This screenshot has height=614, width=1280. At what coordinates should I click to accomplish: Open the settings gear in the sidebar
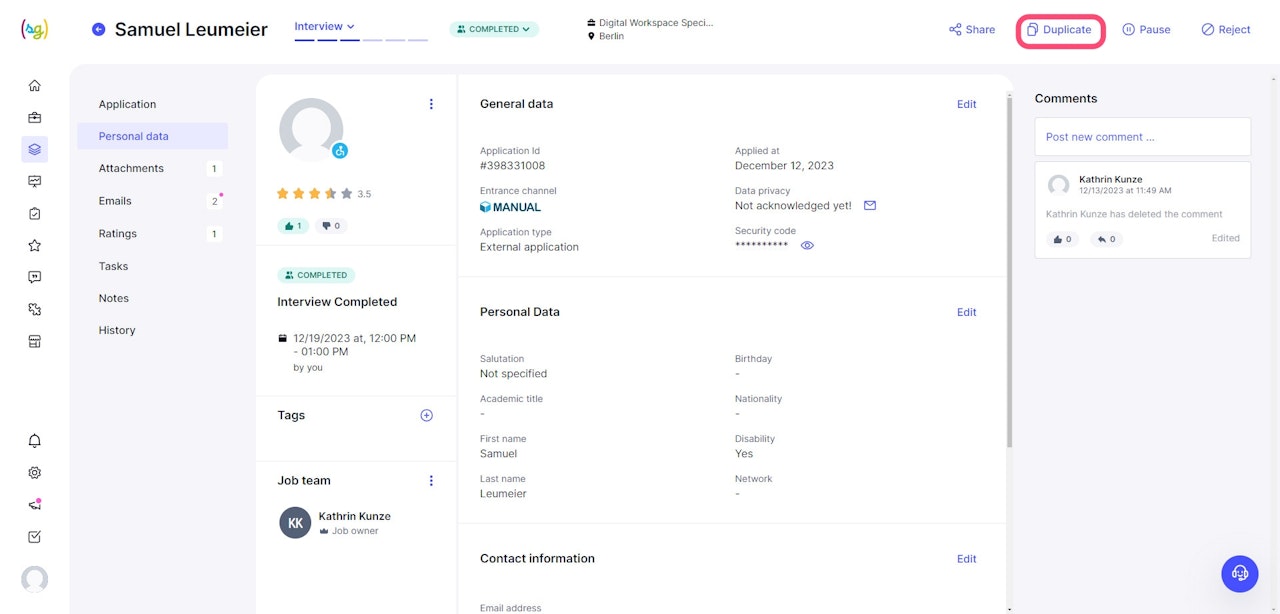pyautogui.click(x=35, y=473)
